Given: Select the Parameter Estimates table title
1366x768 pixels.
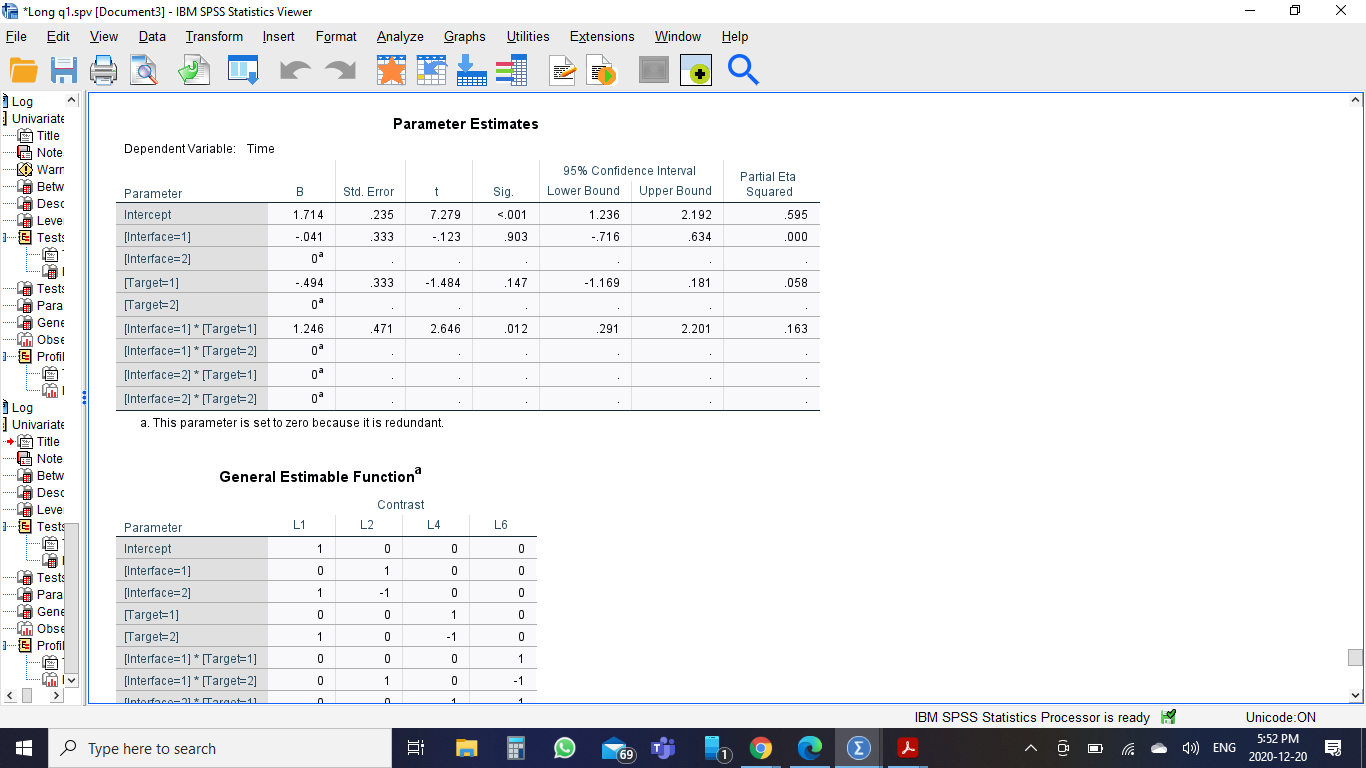Looking at the screenshot, I should (465, 124).
